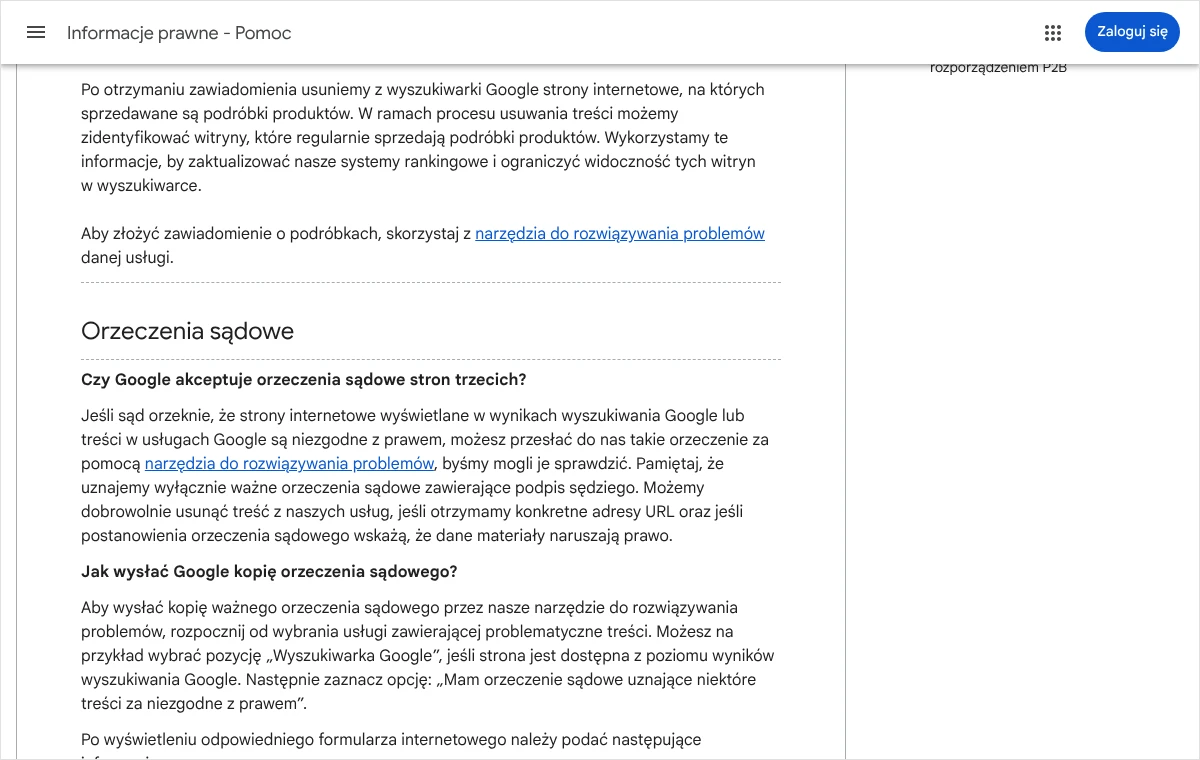Click the question Jak wysłać Google kopię orzeczenia sądowego?
Image resolution: width=1200 pixels, height=760 pixels.
pos(269,572)
